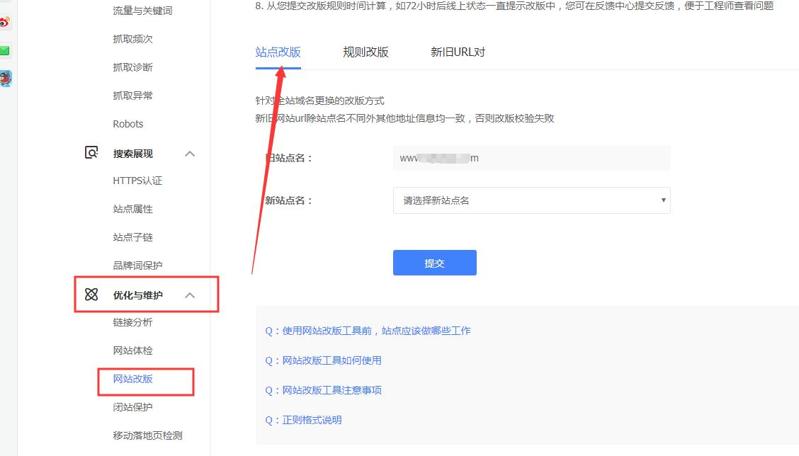Open 链接分析 in sidebar
This screenshot has height=456, width=799.
point(132,322)
